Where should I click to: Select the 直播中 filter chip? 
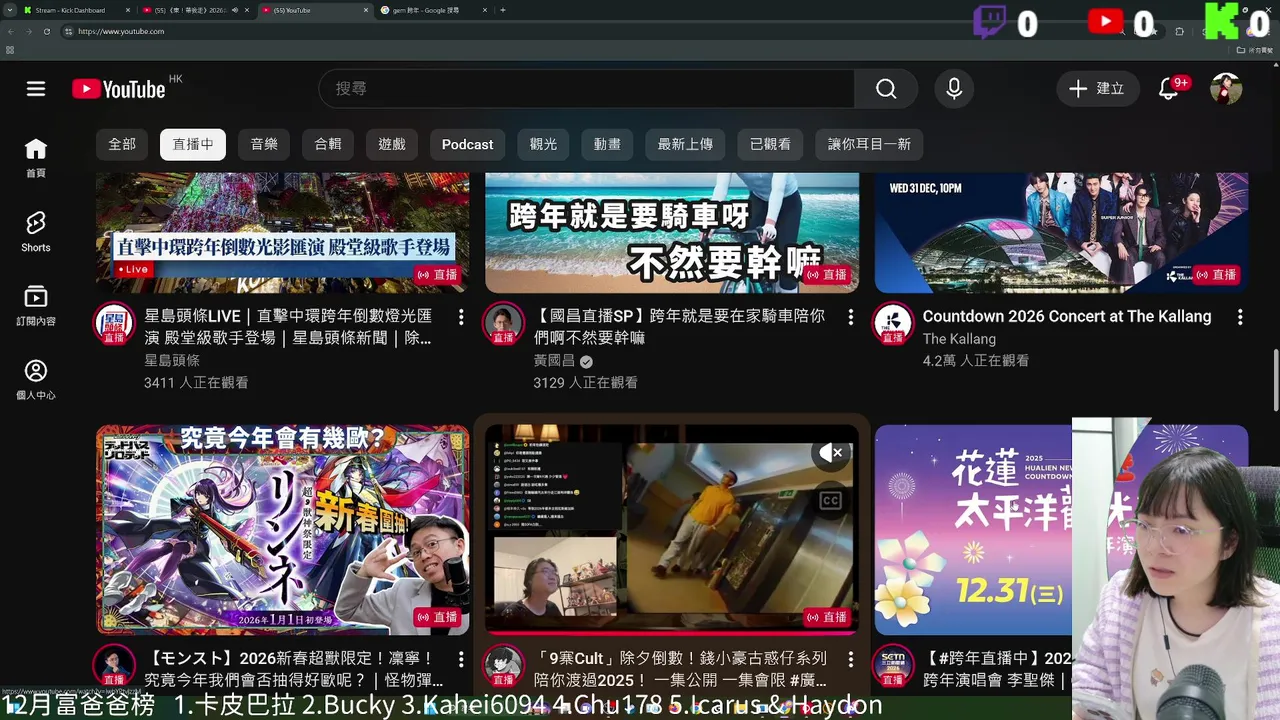point(193,144)
